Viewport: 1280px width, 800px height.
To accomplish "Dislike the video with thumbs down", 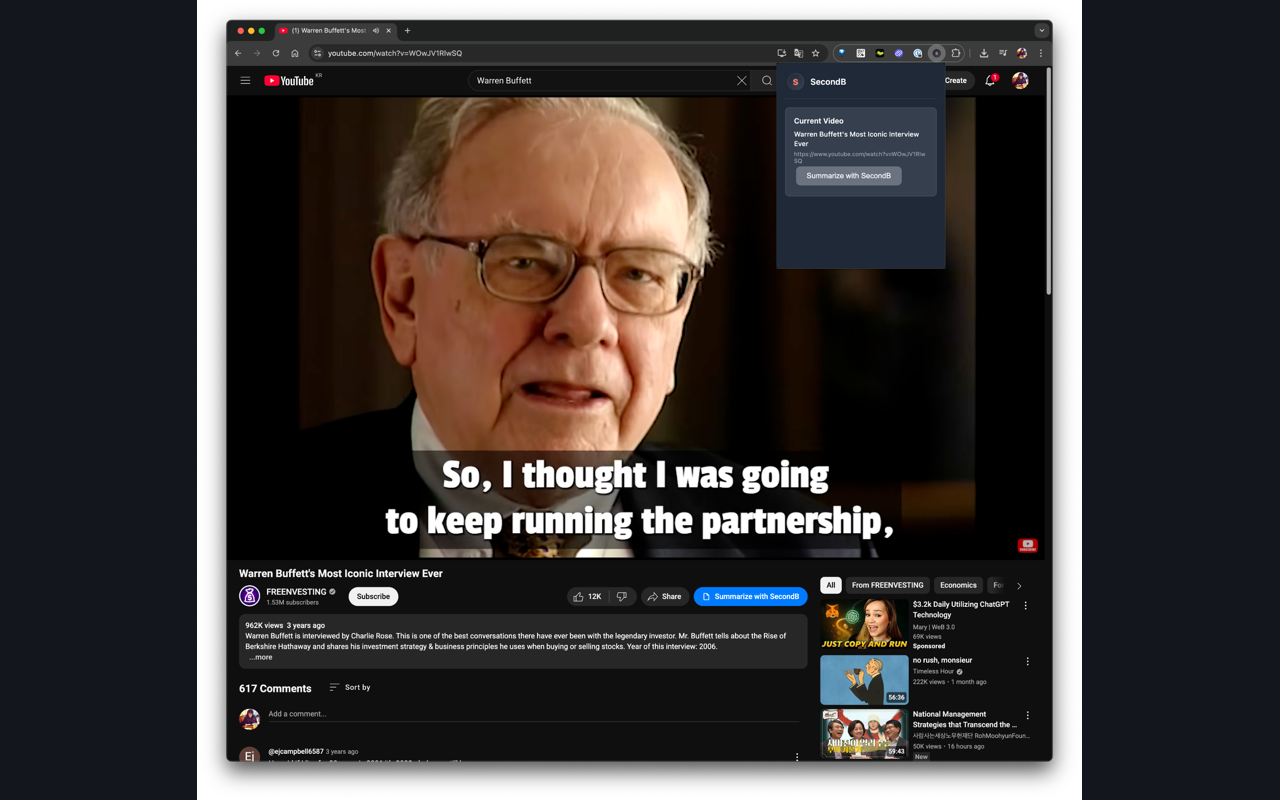I will pos(622,597).
